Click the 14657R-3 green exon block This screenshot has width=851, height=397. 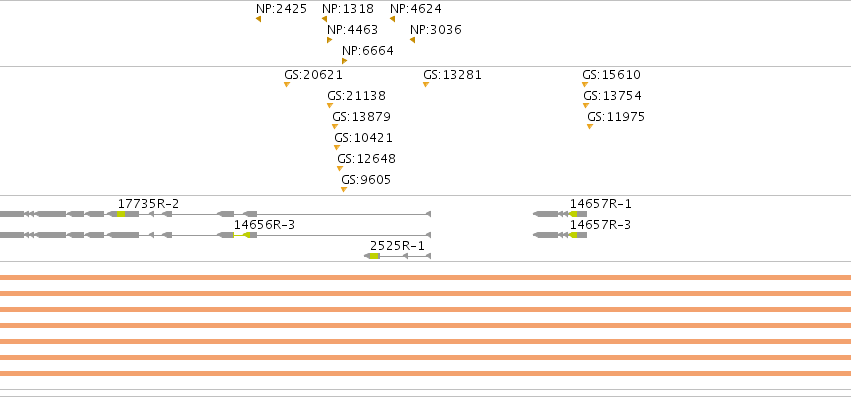[x=573, y=235]
